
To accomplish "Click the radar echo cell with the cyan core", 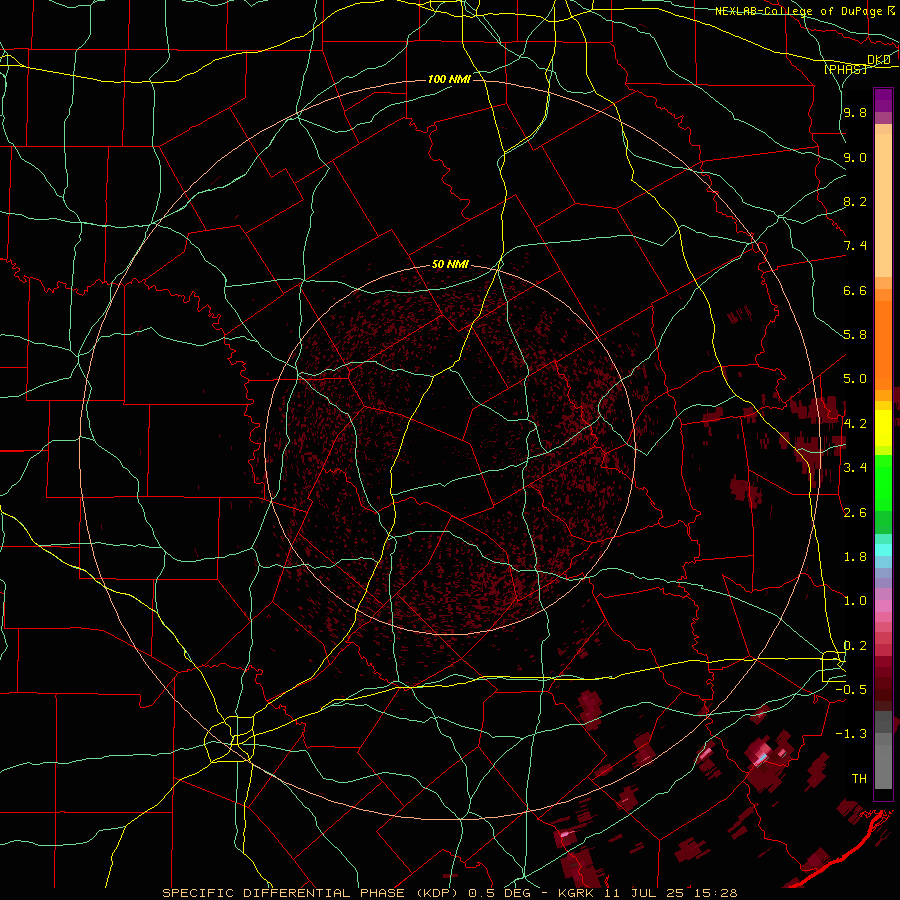I will (x=761, y=759).
